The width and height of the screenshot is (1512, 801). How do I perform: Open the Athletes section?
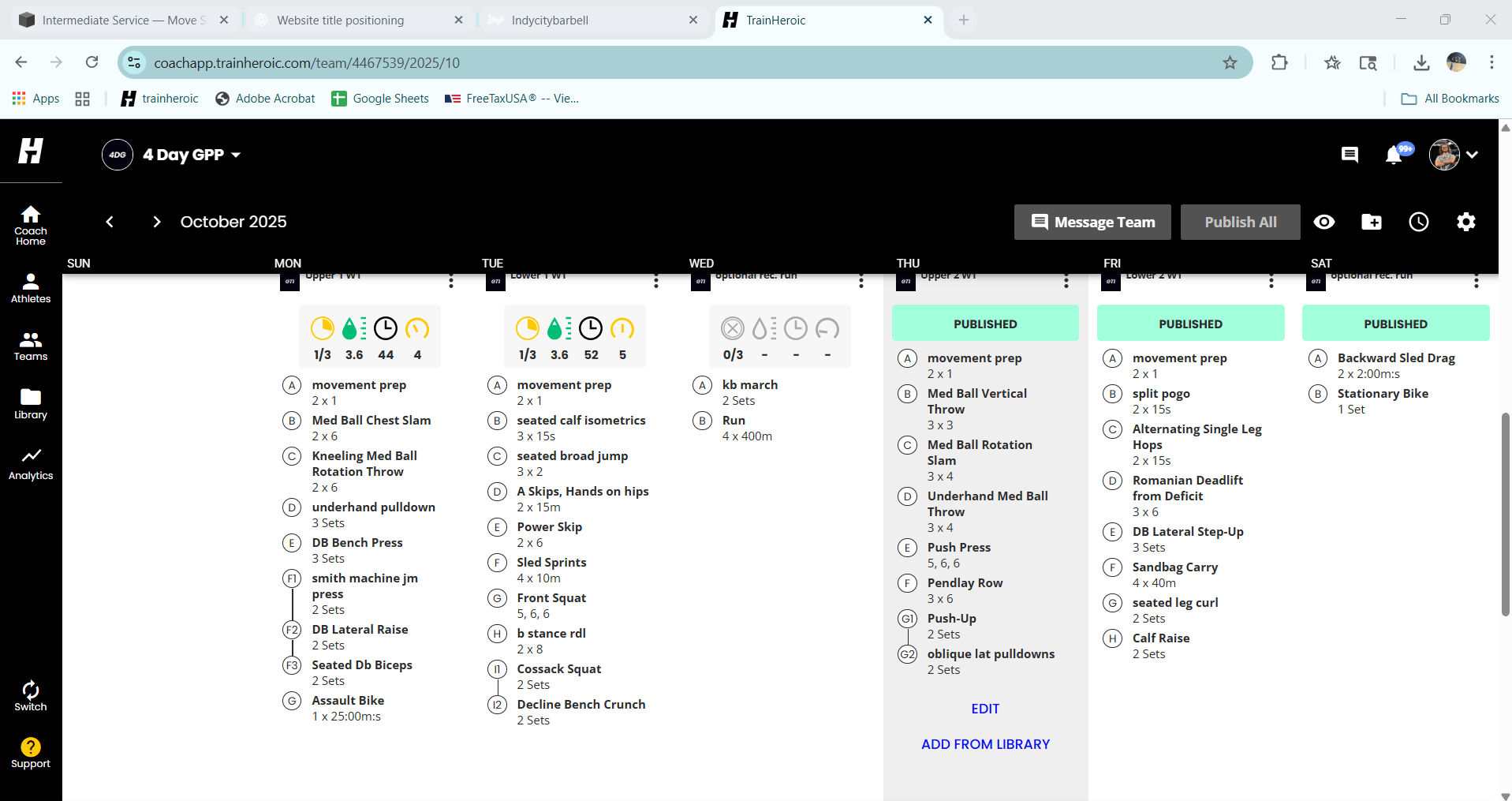31,288
